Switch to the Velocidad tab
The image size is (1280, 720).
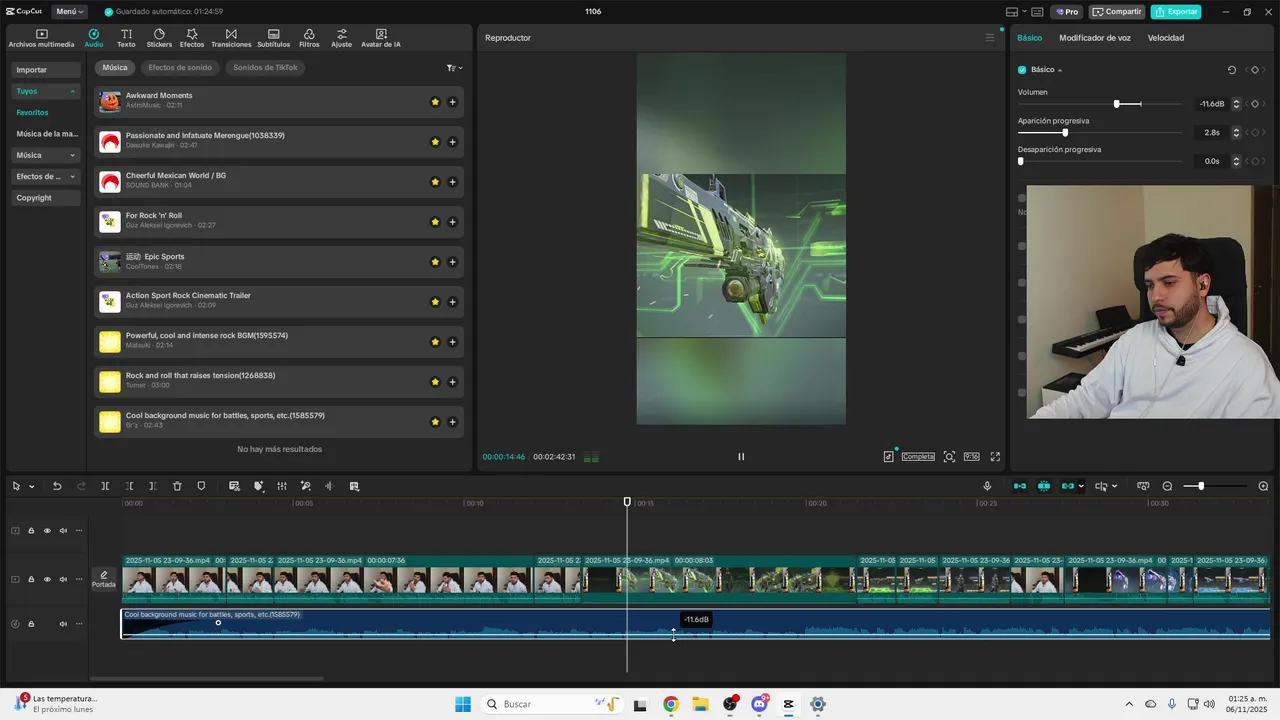tap(1166, 38)
